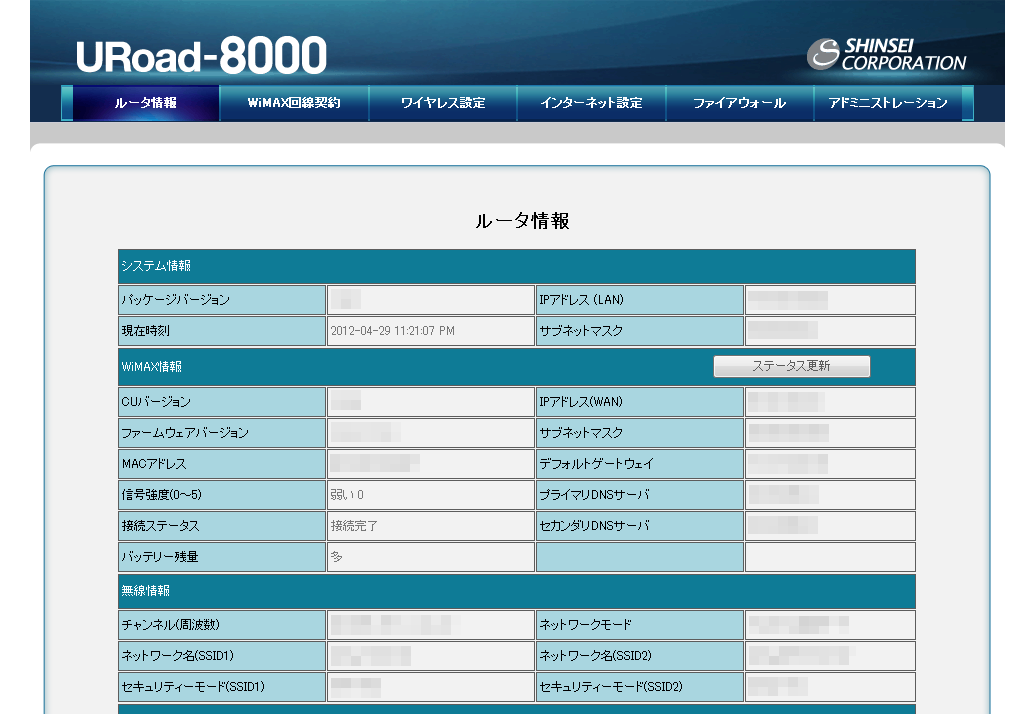Select battery level value 多

[x=336, y=557]
